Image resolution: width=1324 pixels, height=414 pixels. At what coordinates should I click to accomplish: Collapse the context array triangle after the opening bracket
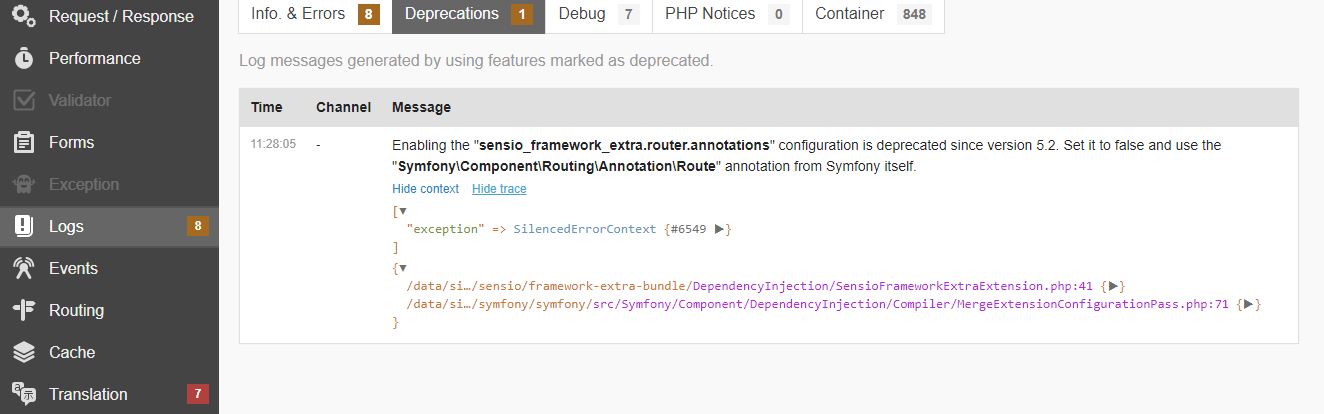[x=403, y=211]
